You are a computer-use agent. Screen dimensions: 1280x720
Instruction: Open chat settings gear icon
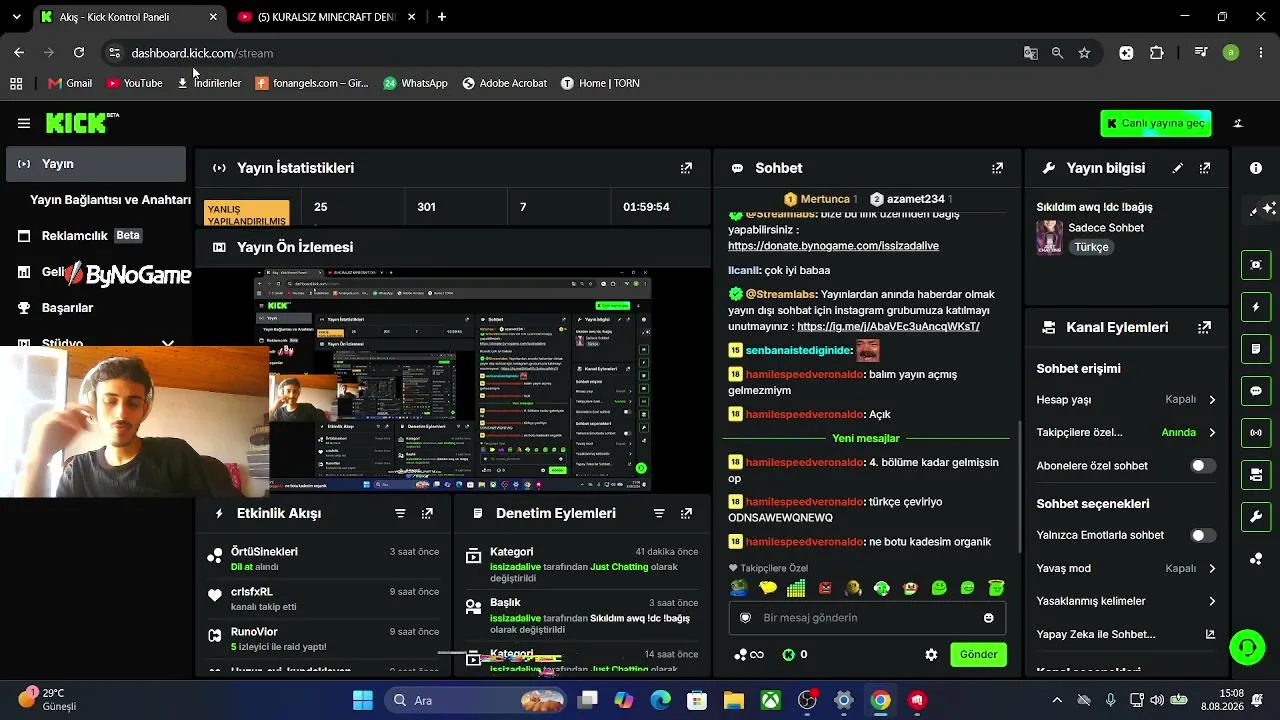pyautogui.click(x=931, y=655)
